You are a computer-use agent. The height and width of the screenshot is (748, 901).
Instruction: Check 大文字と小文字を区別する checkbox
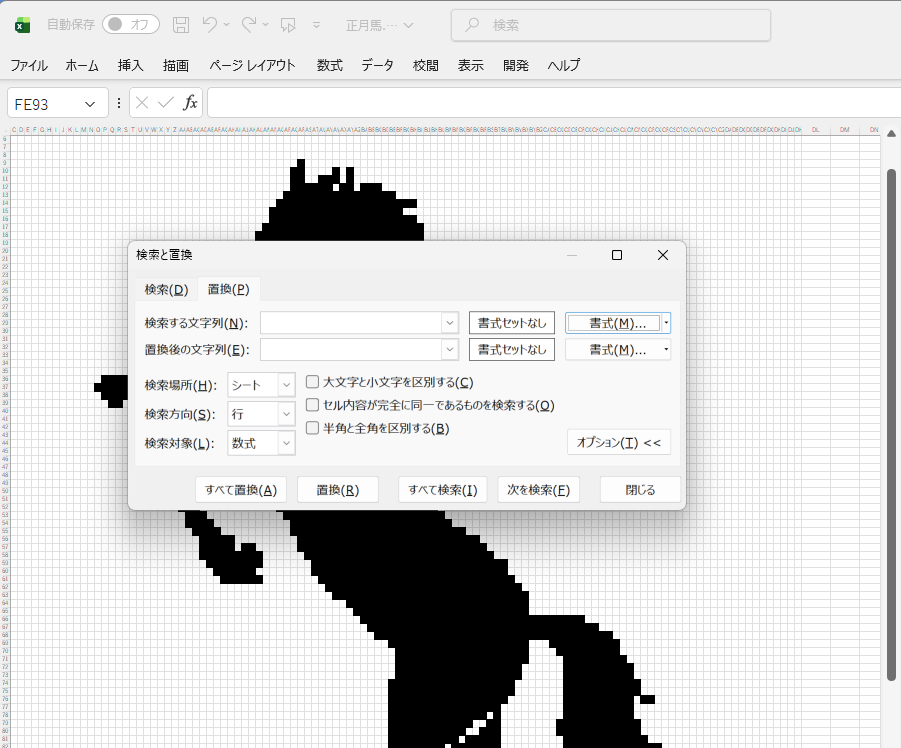tap(313, 382)
